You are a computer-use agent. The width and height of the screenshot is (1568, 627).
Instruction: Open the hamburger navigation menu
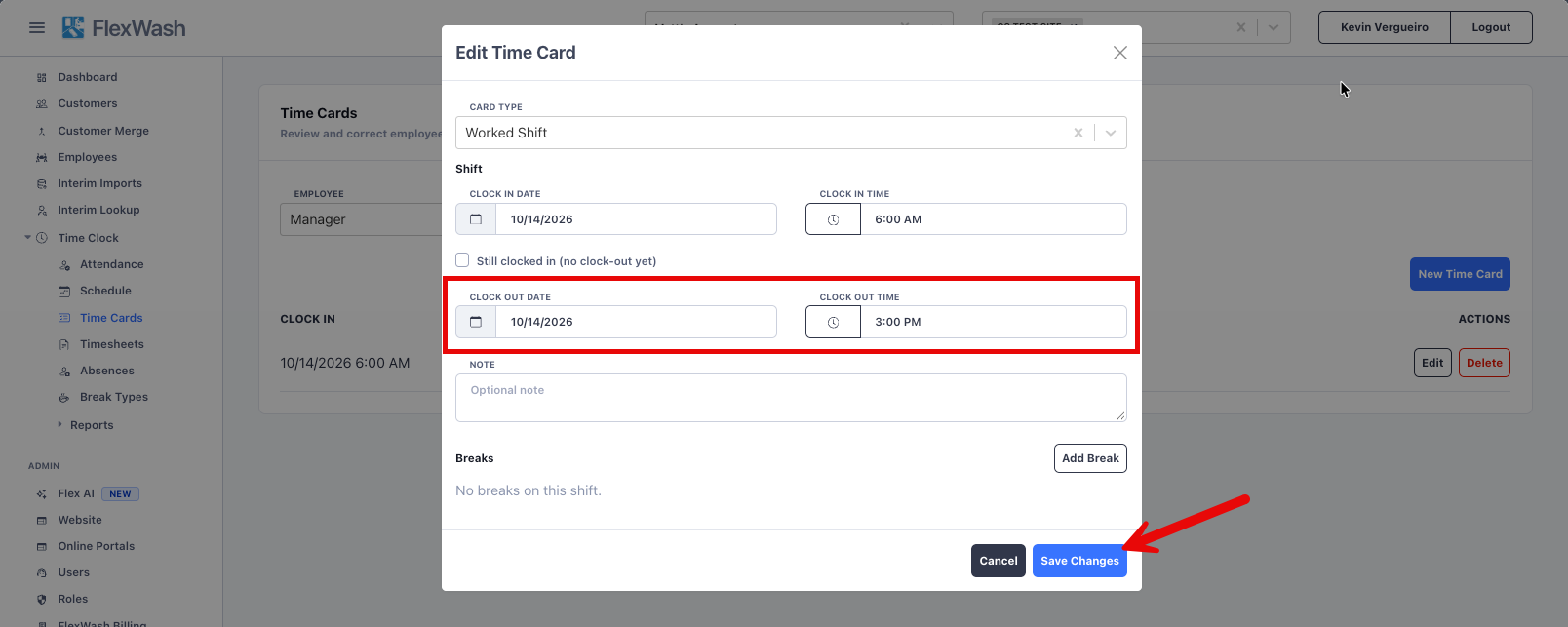[37, 28]
